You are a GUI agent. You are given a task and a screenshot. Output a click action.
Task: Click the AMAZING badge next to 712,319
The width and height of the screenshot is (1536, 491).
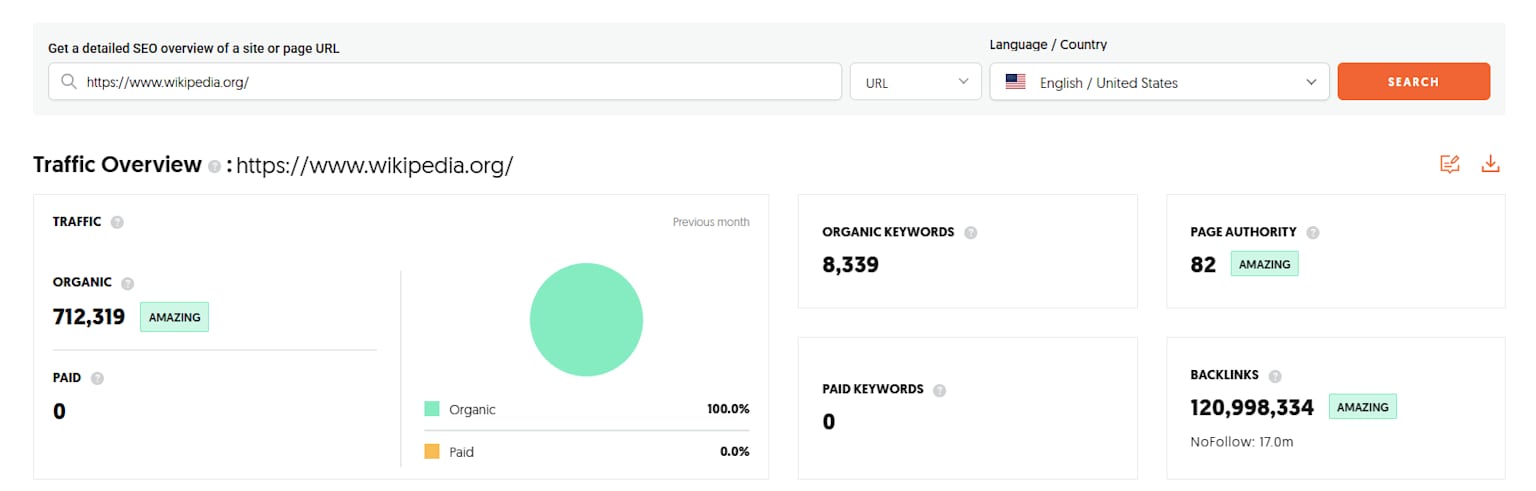[x=174, y=317]
